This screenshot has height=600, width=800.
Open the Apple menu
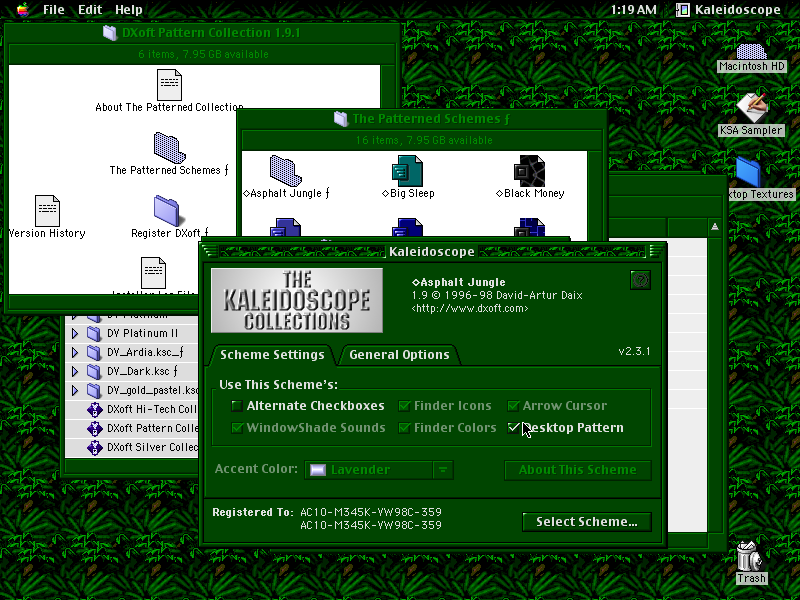click(22, 10)
